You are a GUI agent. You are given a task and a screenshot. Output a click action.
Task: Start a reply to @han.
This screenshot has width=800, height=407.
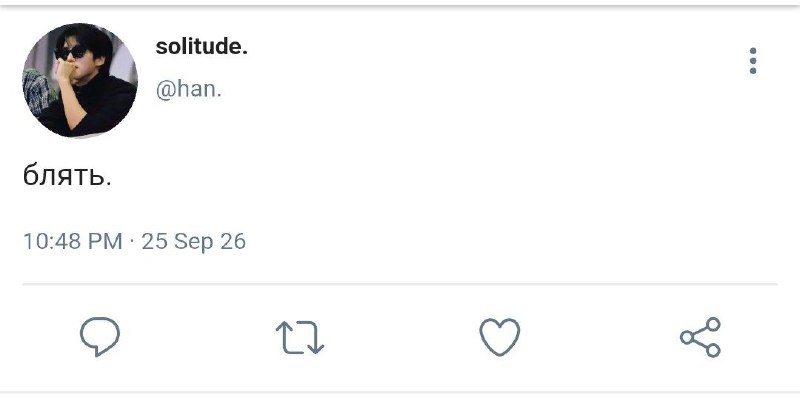coord(100,337)
